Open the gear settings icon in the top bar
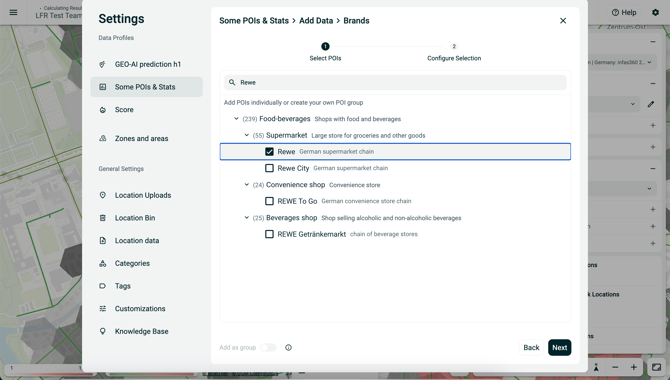 pyautogui.click(x=655, y=12)
